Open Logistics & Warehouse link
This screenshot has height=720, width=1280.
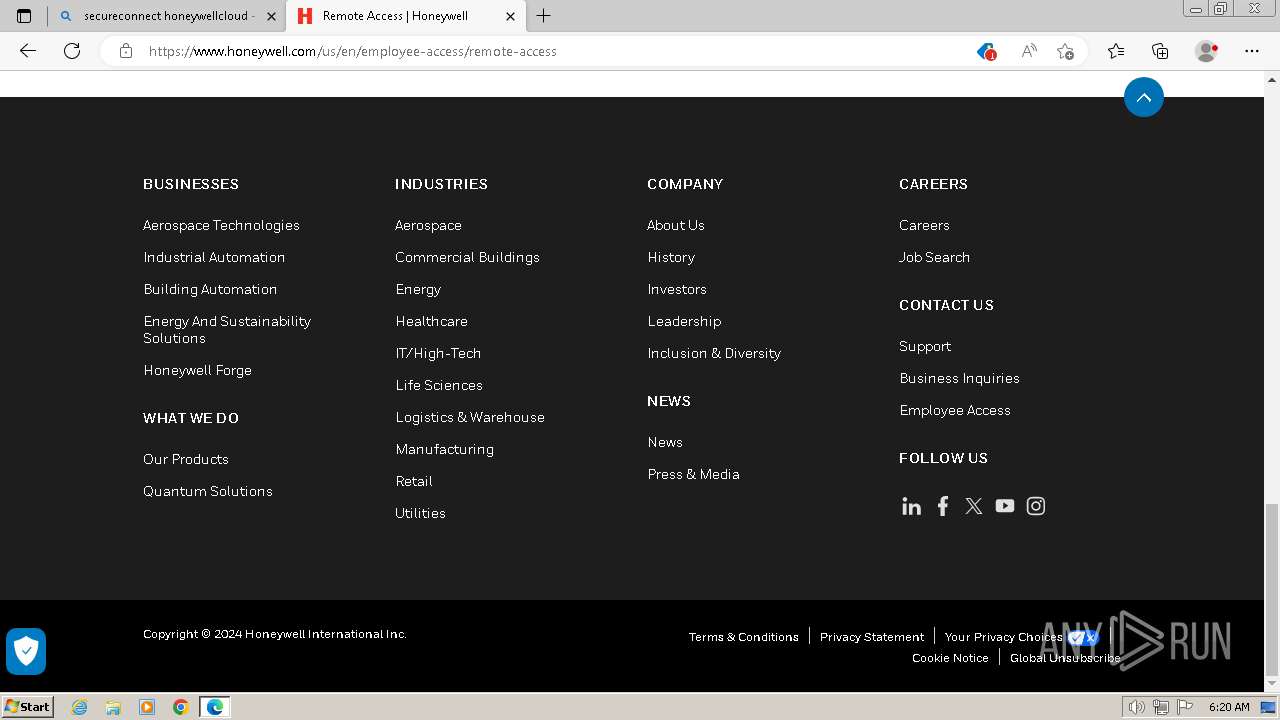click(470, 417)
